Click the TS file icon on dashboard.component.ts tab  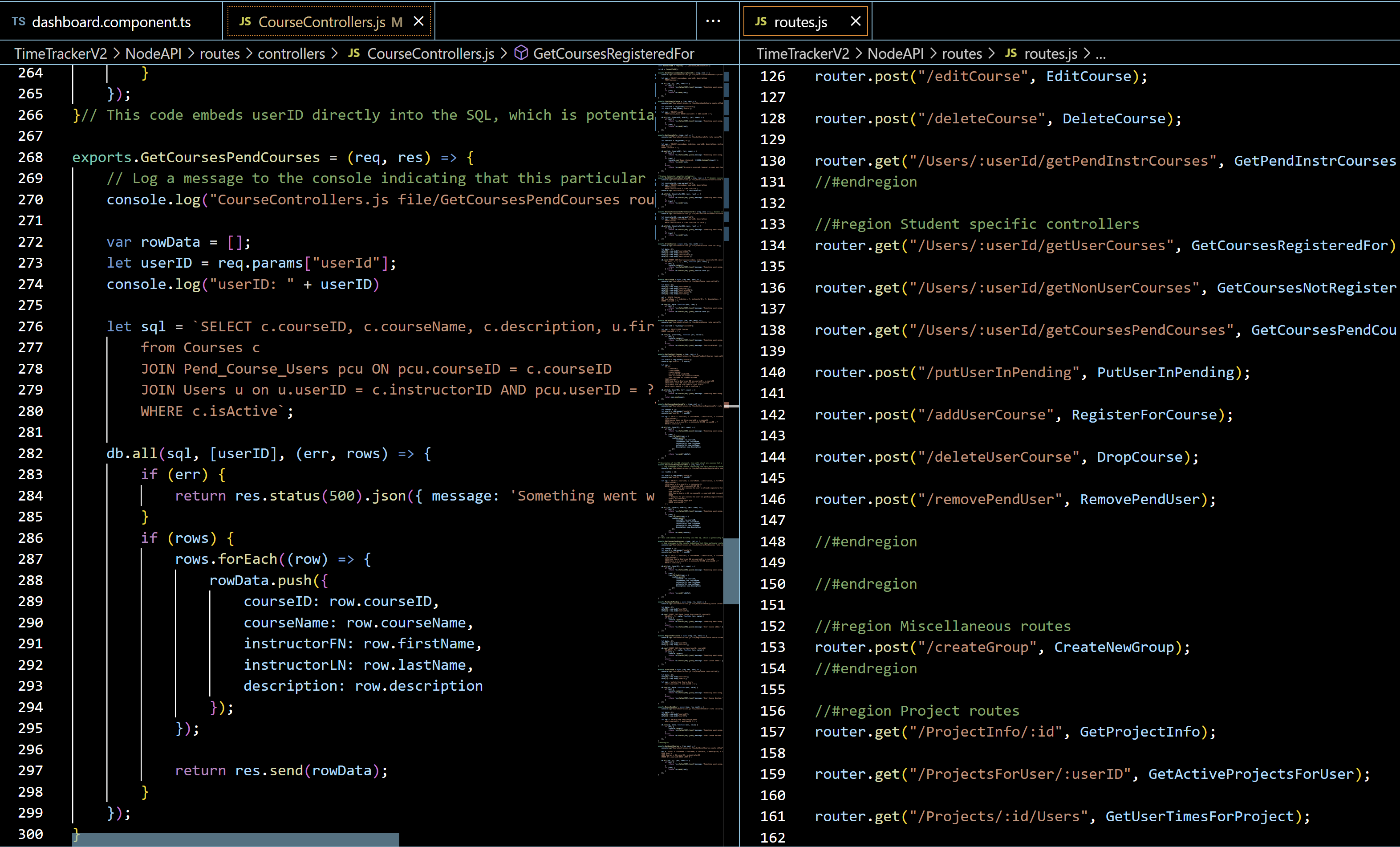[19, 22]
